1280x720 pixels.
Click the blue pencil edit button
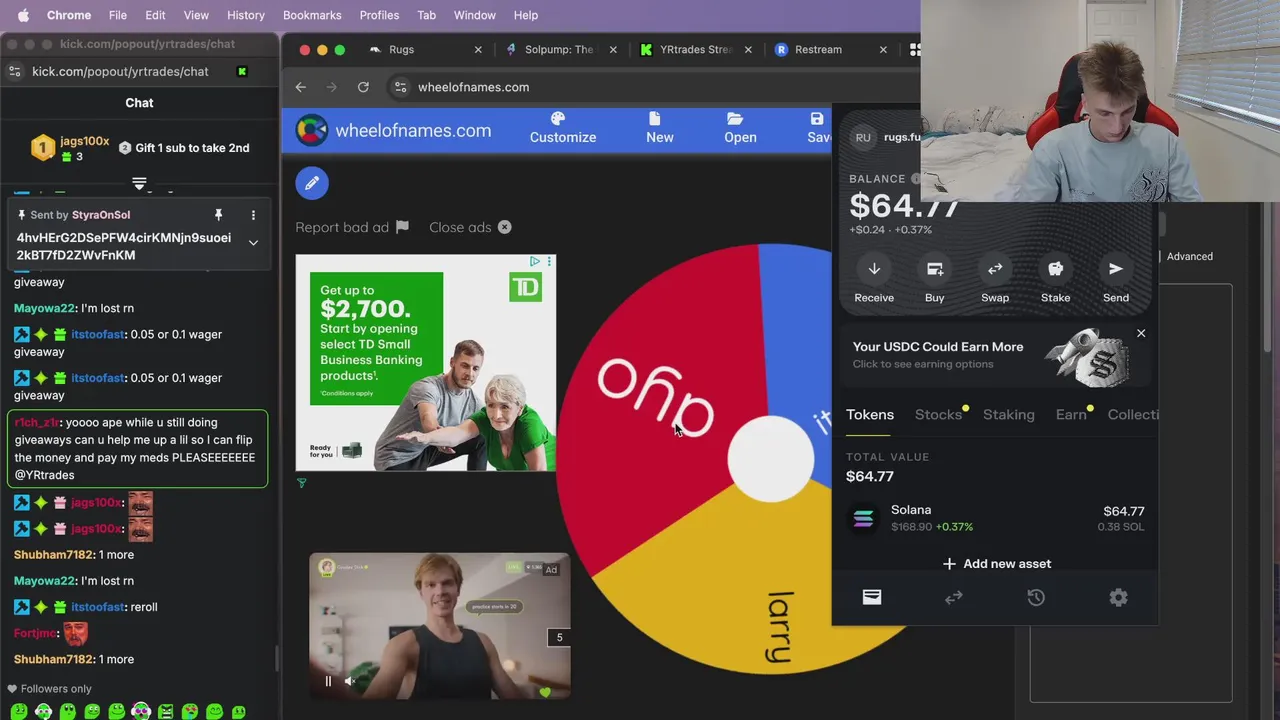(312, 183)
